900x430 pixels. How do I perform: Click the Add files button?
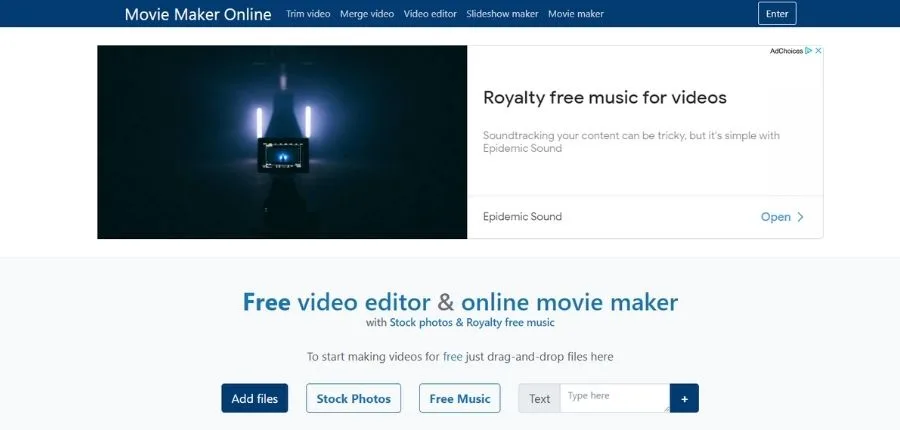(255, 398)
